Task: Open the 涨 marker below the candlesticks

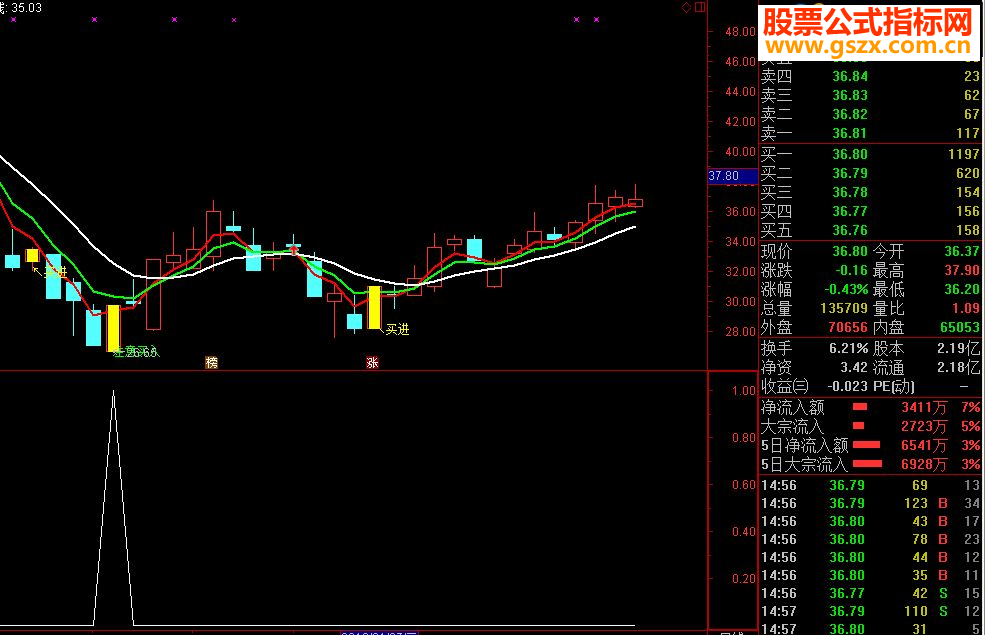Action: [x=373, y=362]
